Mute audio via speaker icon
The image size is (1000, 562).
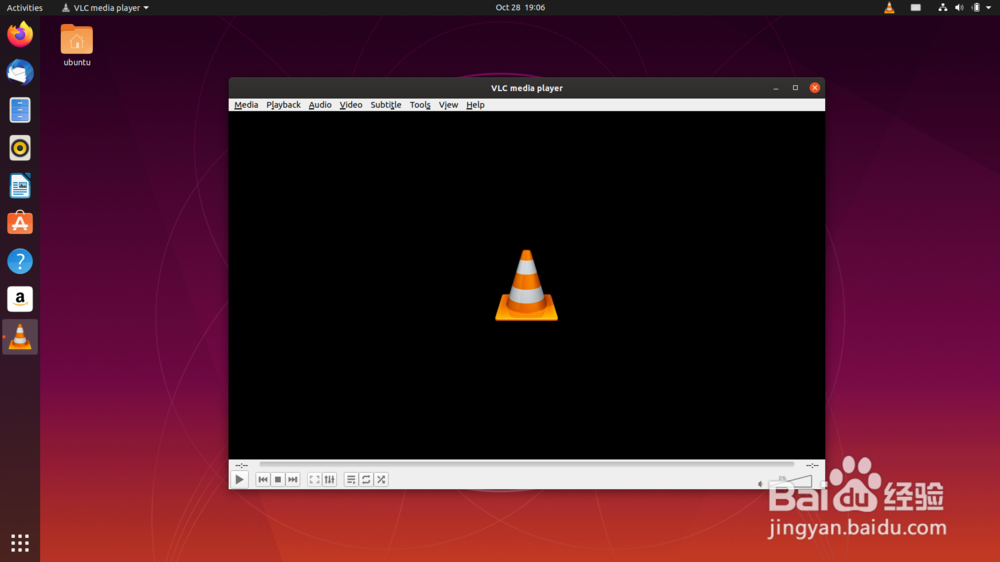[x=760, y=484]
